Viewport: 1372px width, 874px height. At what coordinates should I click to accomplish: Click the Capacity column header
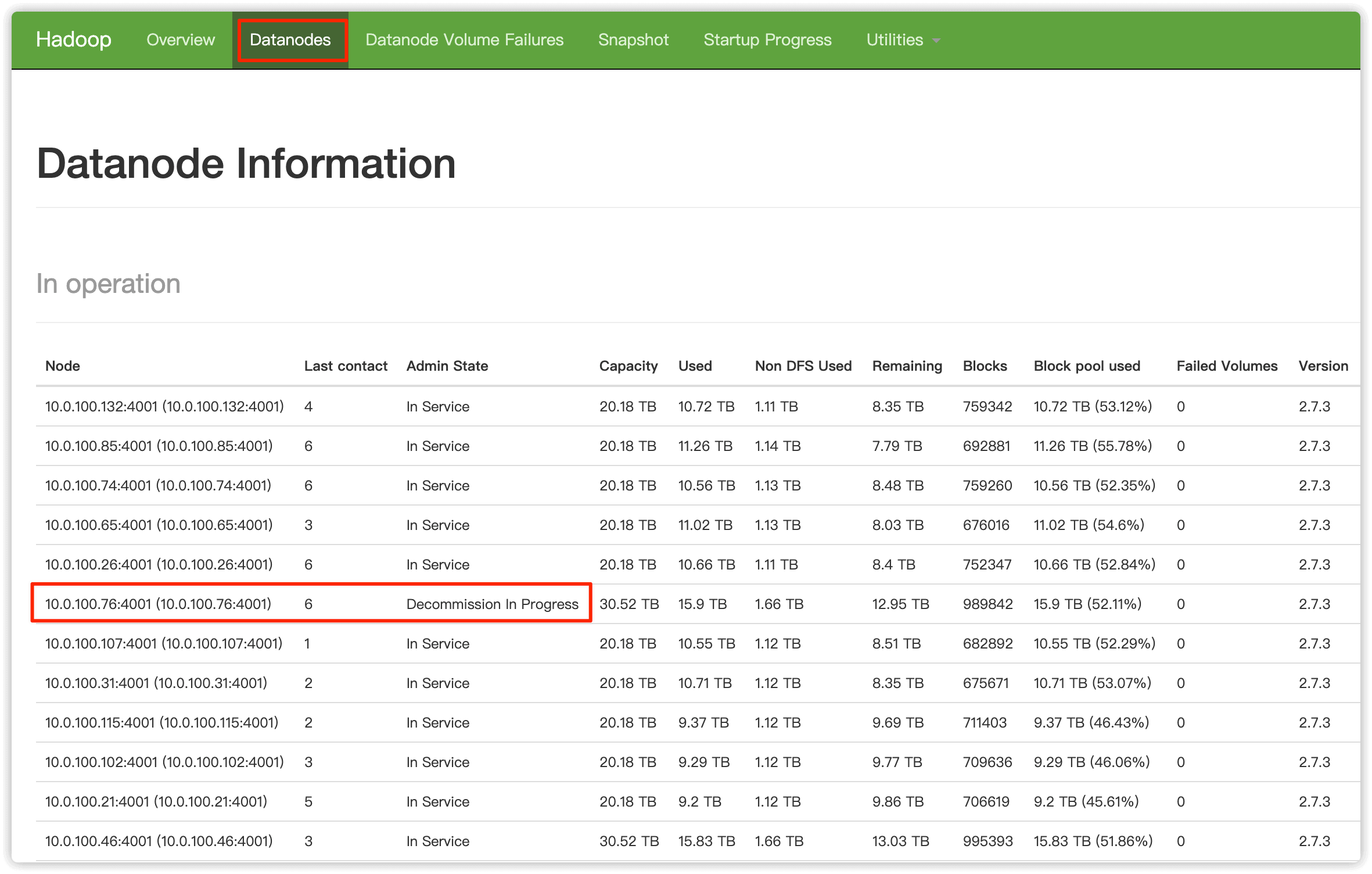click(628, 366)
